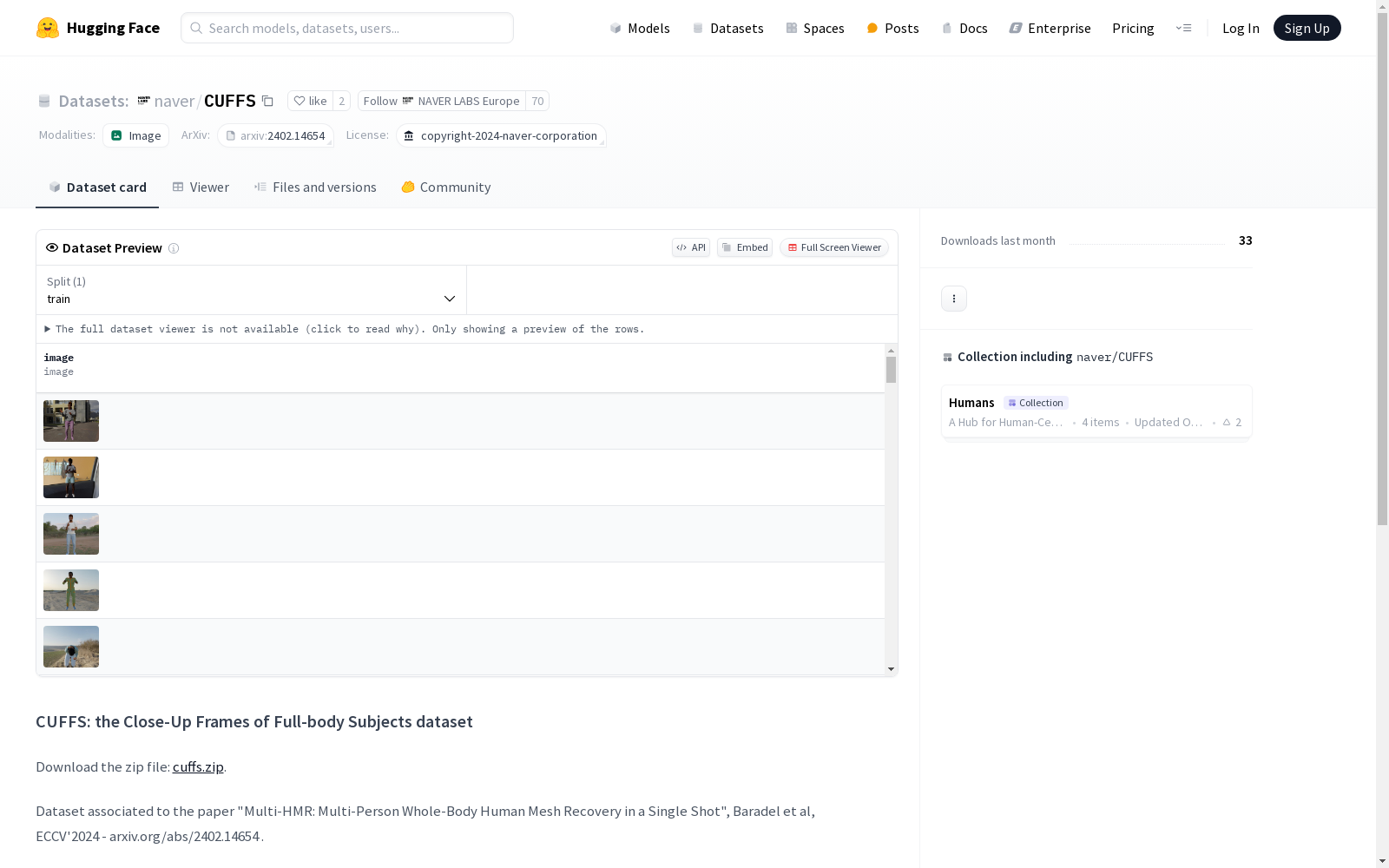Image resolution: width=1389 pixels, height=868 pixels.
Task: Click the Embed button
Action: pos(745,247)
